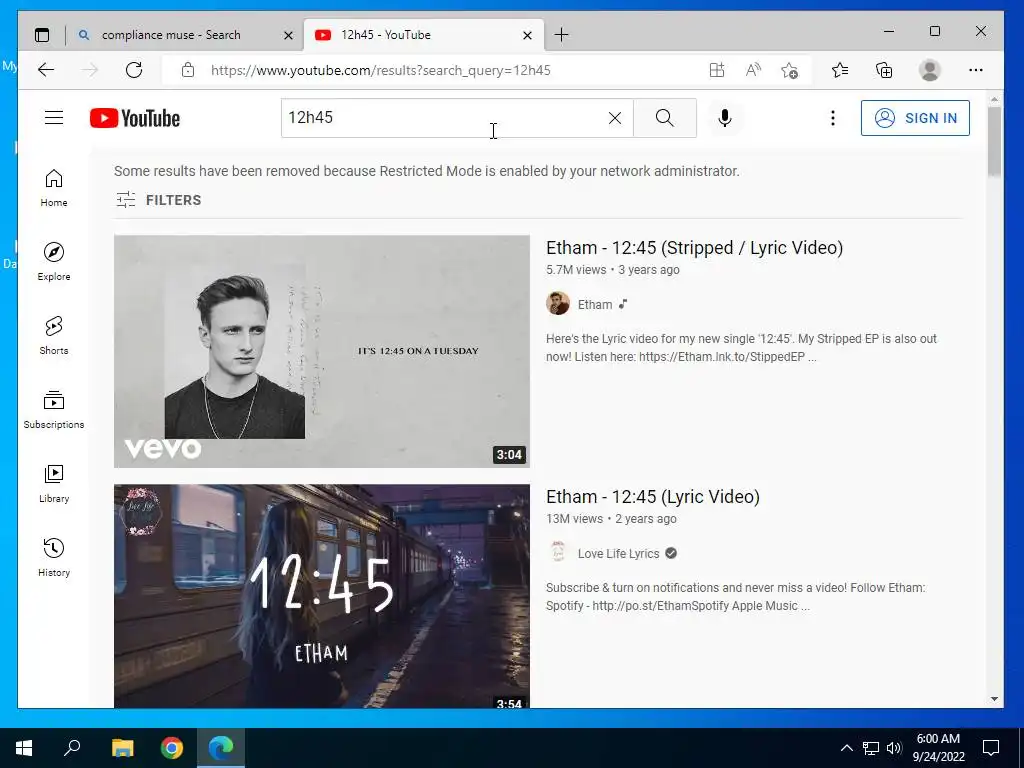Viewport: 1024px width, 768px height.
Task: Open YouTube settings three-dot menu
Action: tap(833, 118)
